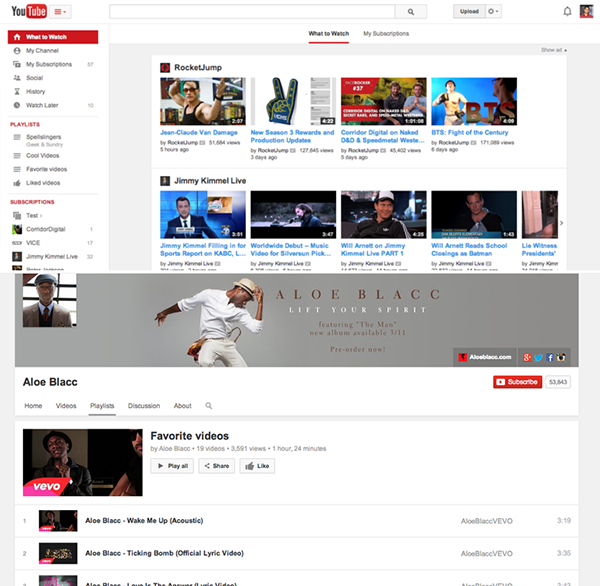
Task: Open the Google+ icon on banner
Action: pos(527,357)
